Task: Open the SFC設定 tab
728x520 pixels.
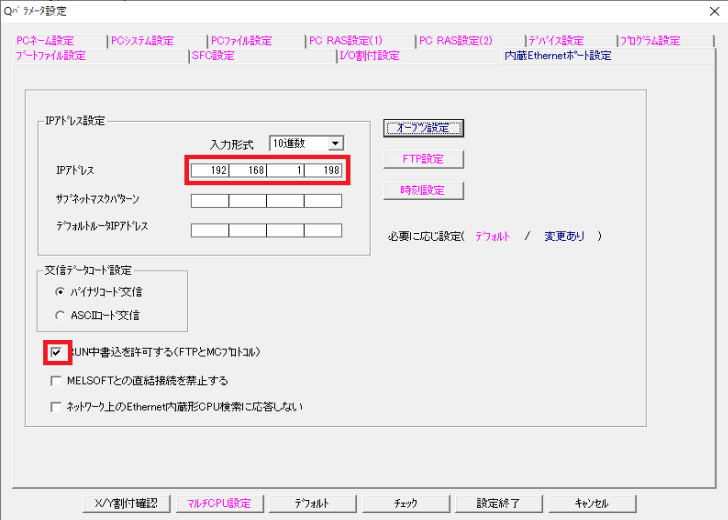Action: click(213, 56)
